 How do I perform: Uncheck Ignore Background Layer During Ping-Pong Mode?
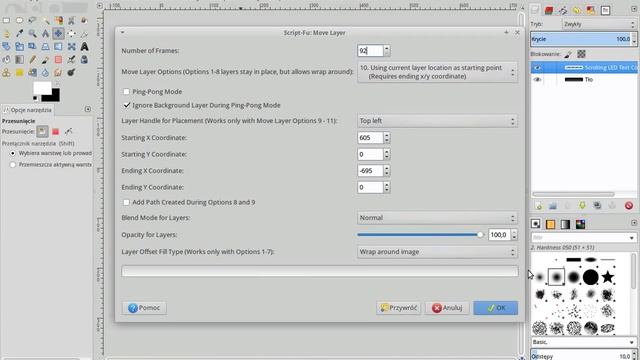pos(127,105)
